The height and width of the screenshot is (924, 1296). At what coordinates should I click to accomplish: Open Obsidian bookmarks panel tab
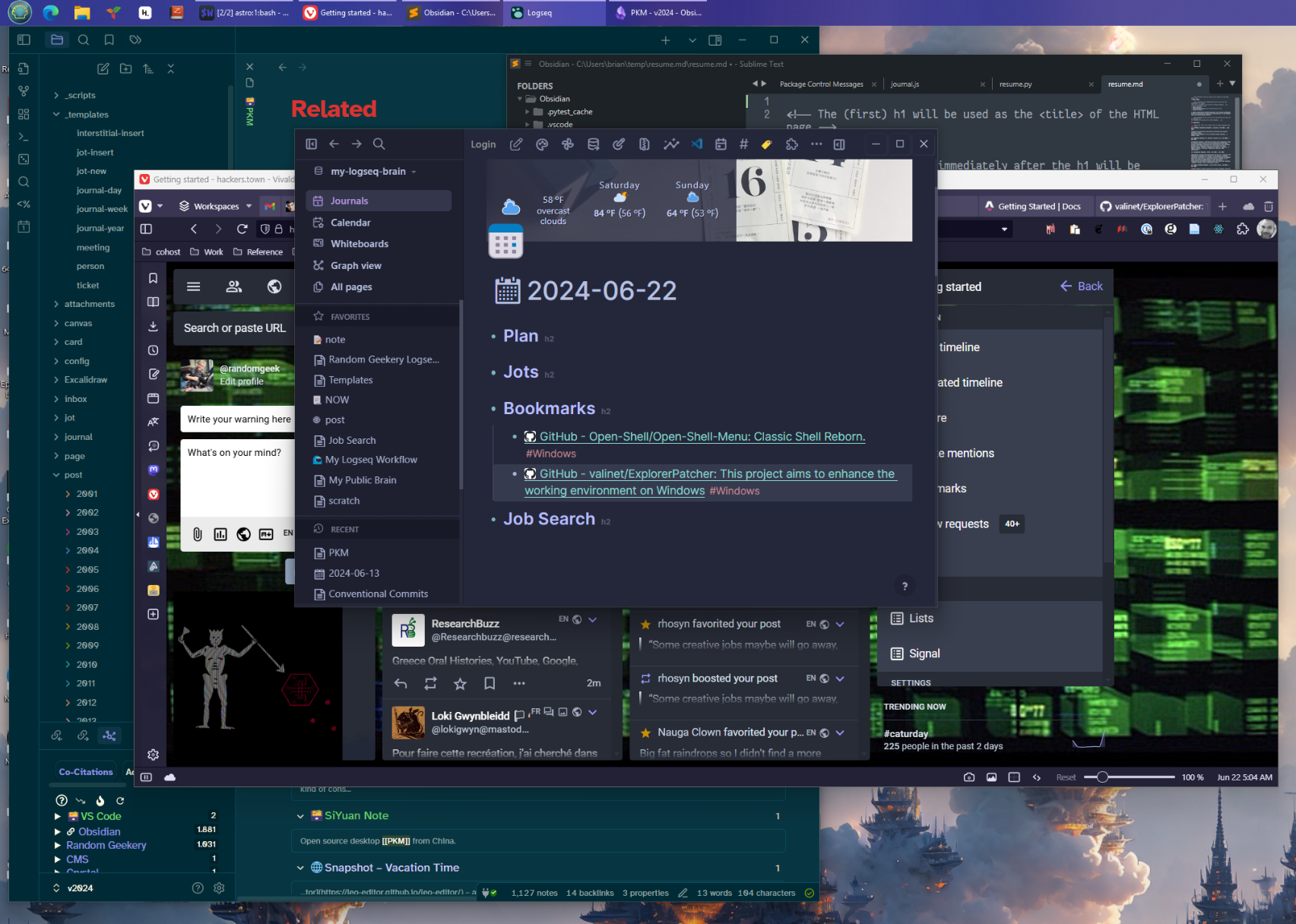coord(109,40)
